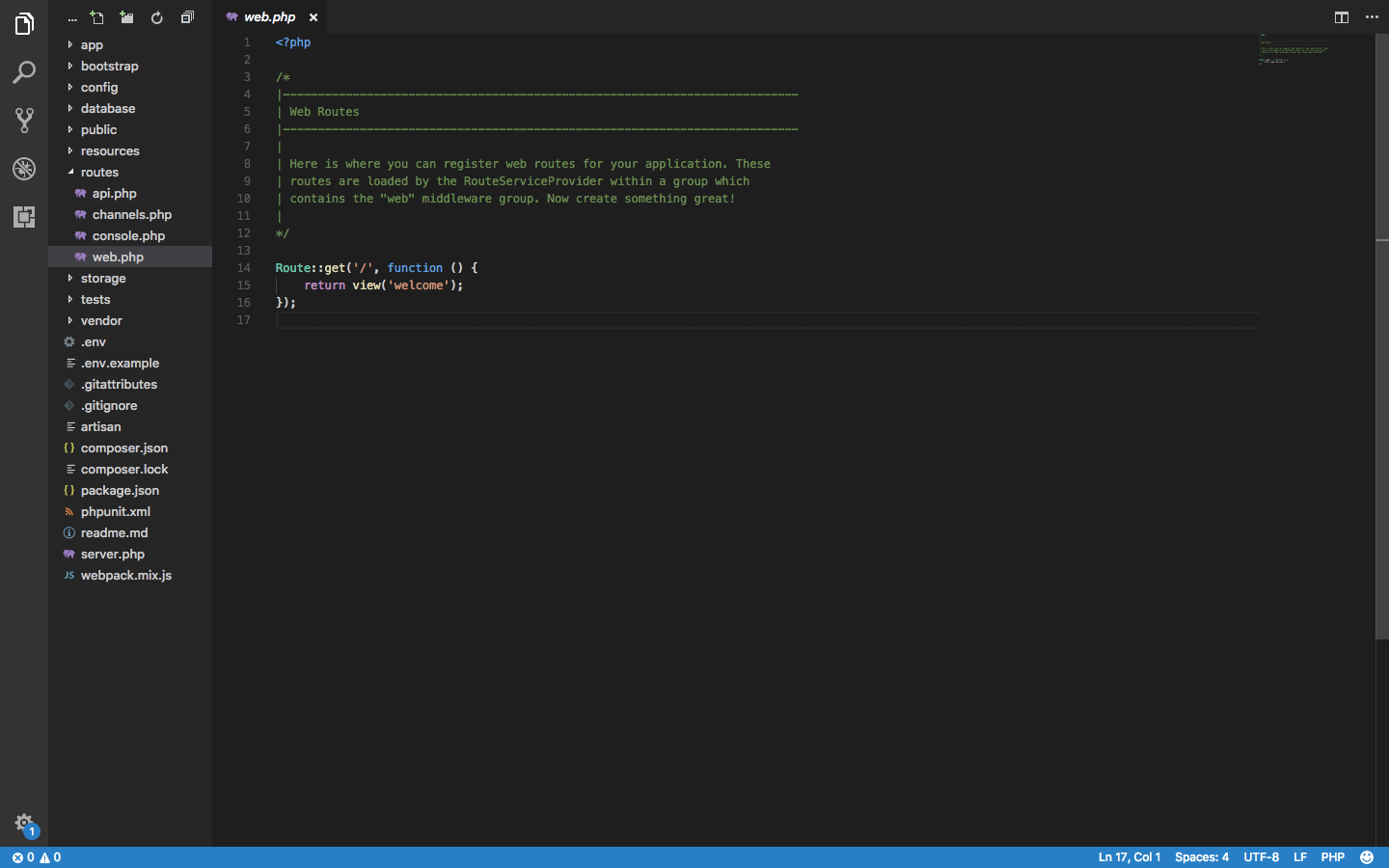Open the feedback smiley in status bar
The width and height of the screenshot is (1389, 868).
[x=1367, y=857]
